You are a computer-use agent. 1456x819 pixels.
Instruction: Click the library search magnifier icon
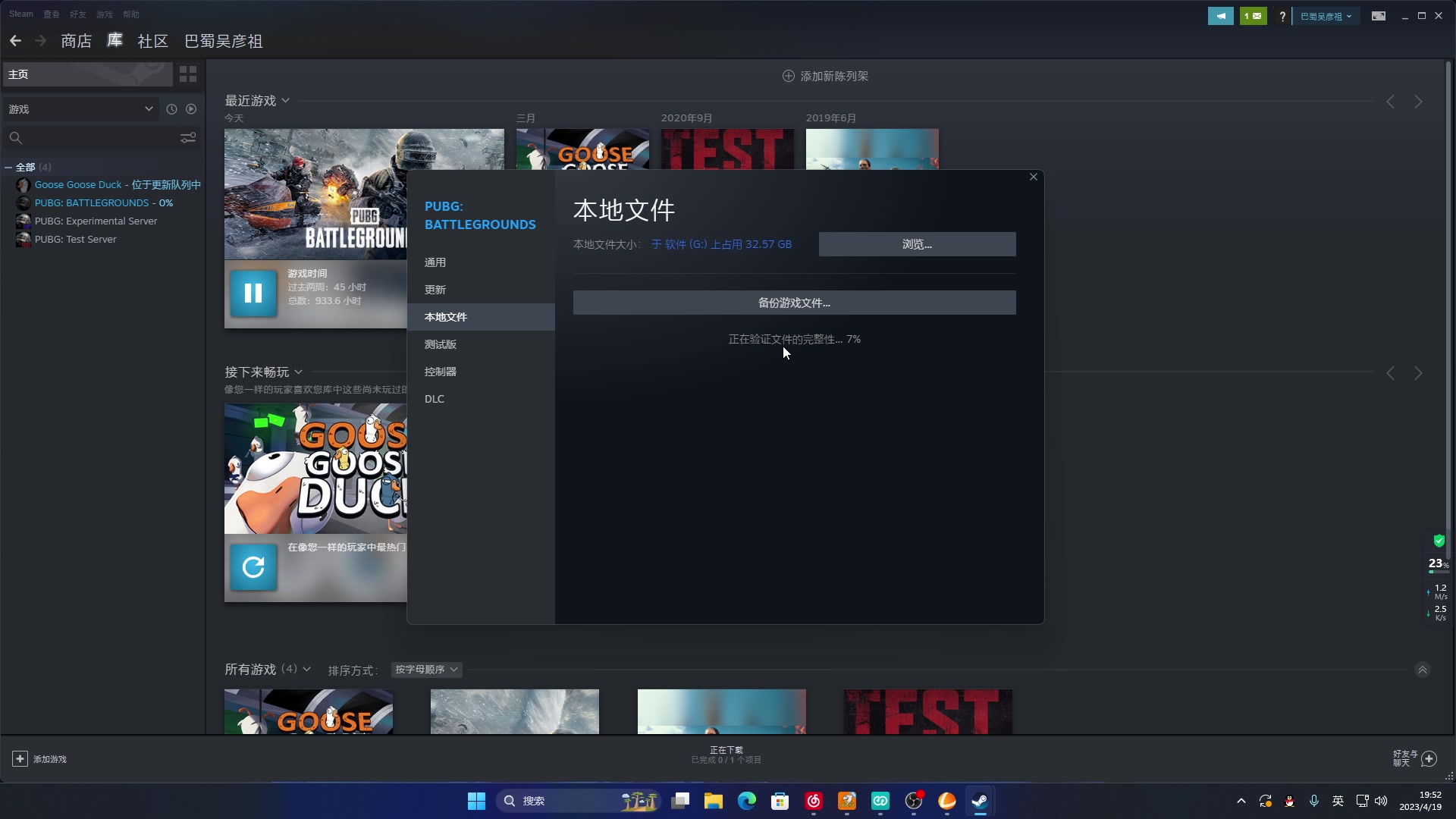15,138
